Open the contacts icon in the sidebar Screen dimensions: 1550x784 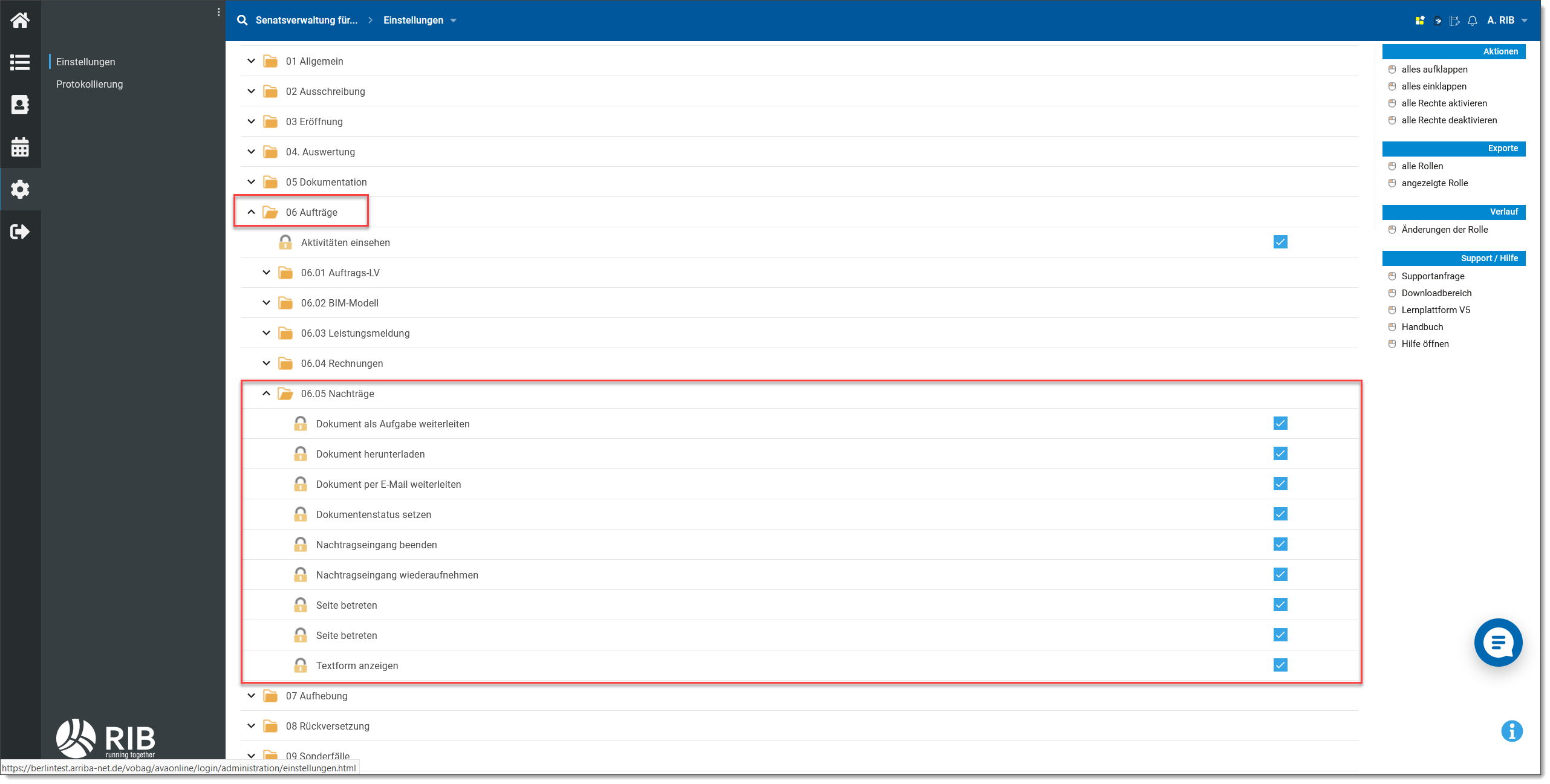tap(20, 105)
